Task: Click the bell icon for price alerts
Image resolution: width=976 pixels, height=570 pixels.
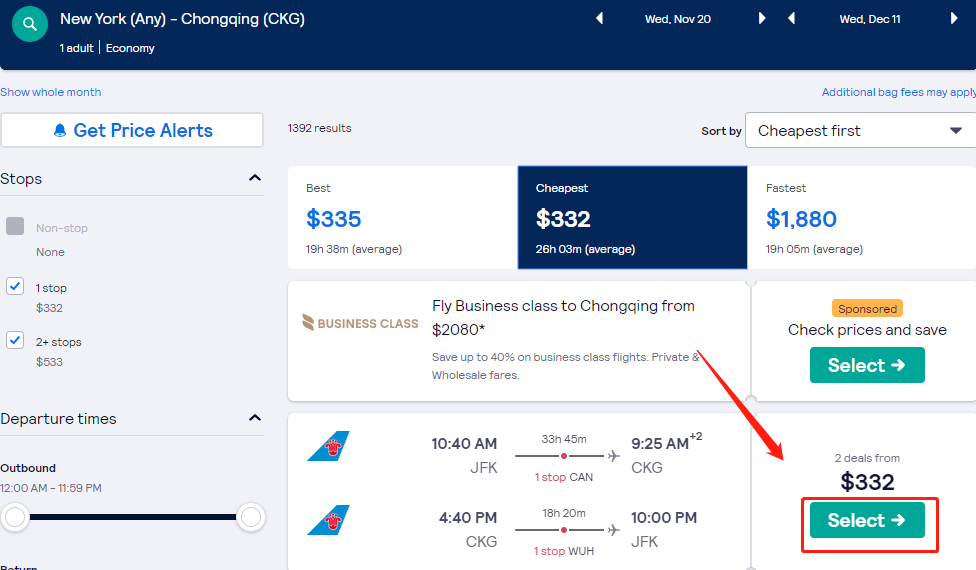Action: point(60,130)
